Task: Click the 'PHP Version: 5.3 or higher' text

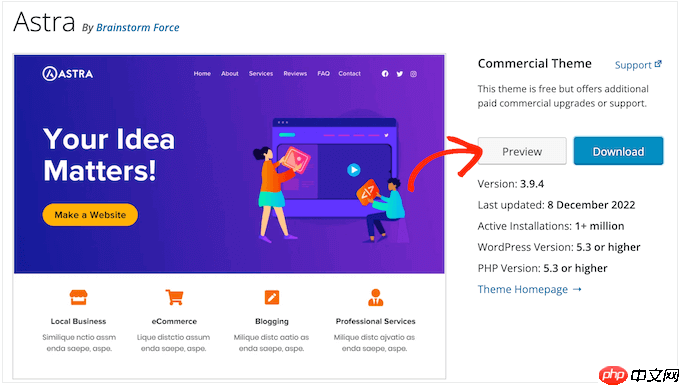Action: pyautogui.click(x=543, y=268)
